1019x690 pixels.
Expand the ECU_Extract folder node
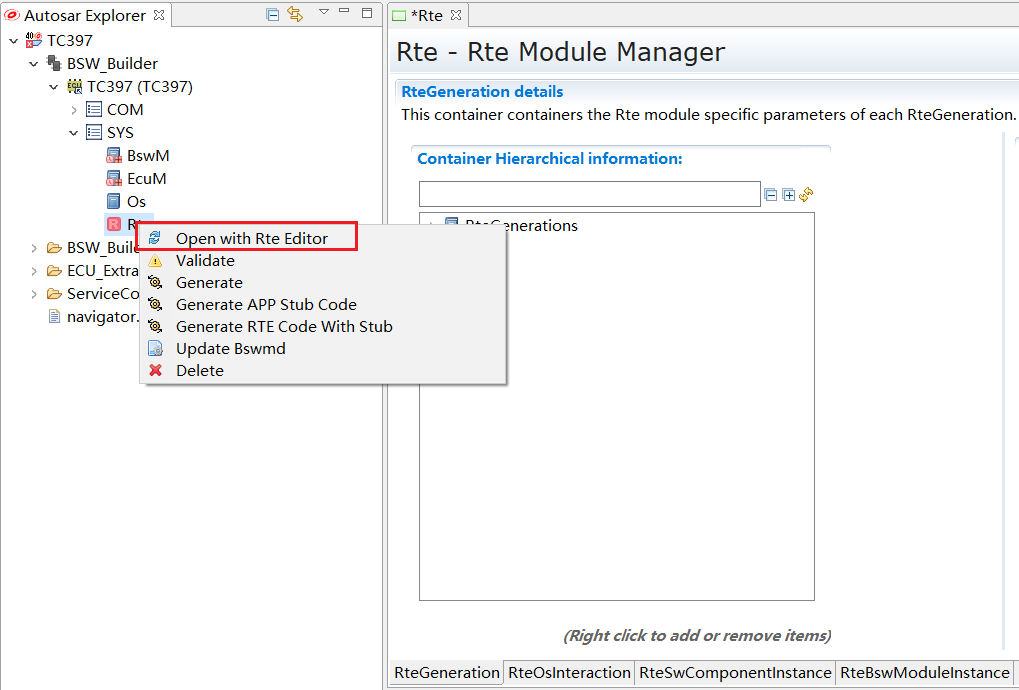[x=34, y=271]
